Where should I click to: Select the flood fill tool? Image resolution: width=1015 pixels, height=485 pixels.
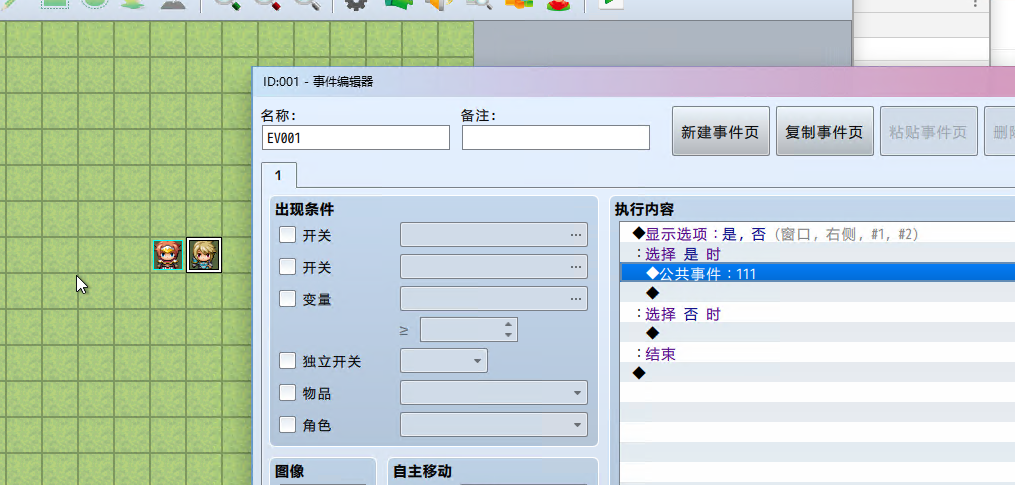click(133, 4)
